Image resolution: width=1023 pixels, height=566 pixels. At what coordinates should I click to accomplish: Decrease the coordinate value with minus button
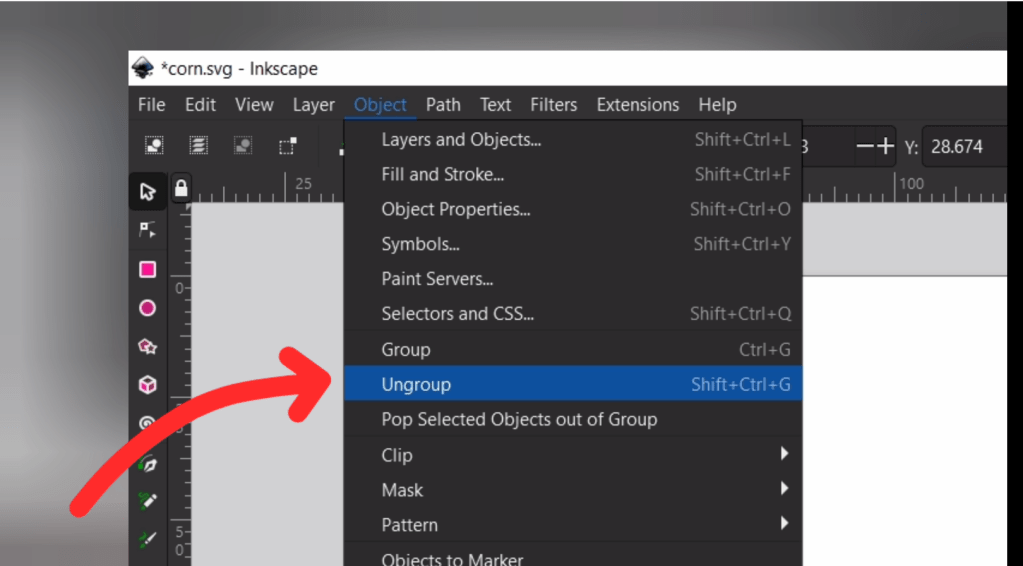click(x=864, y=146)
